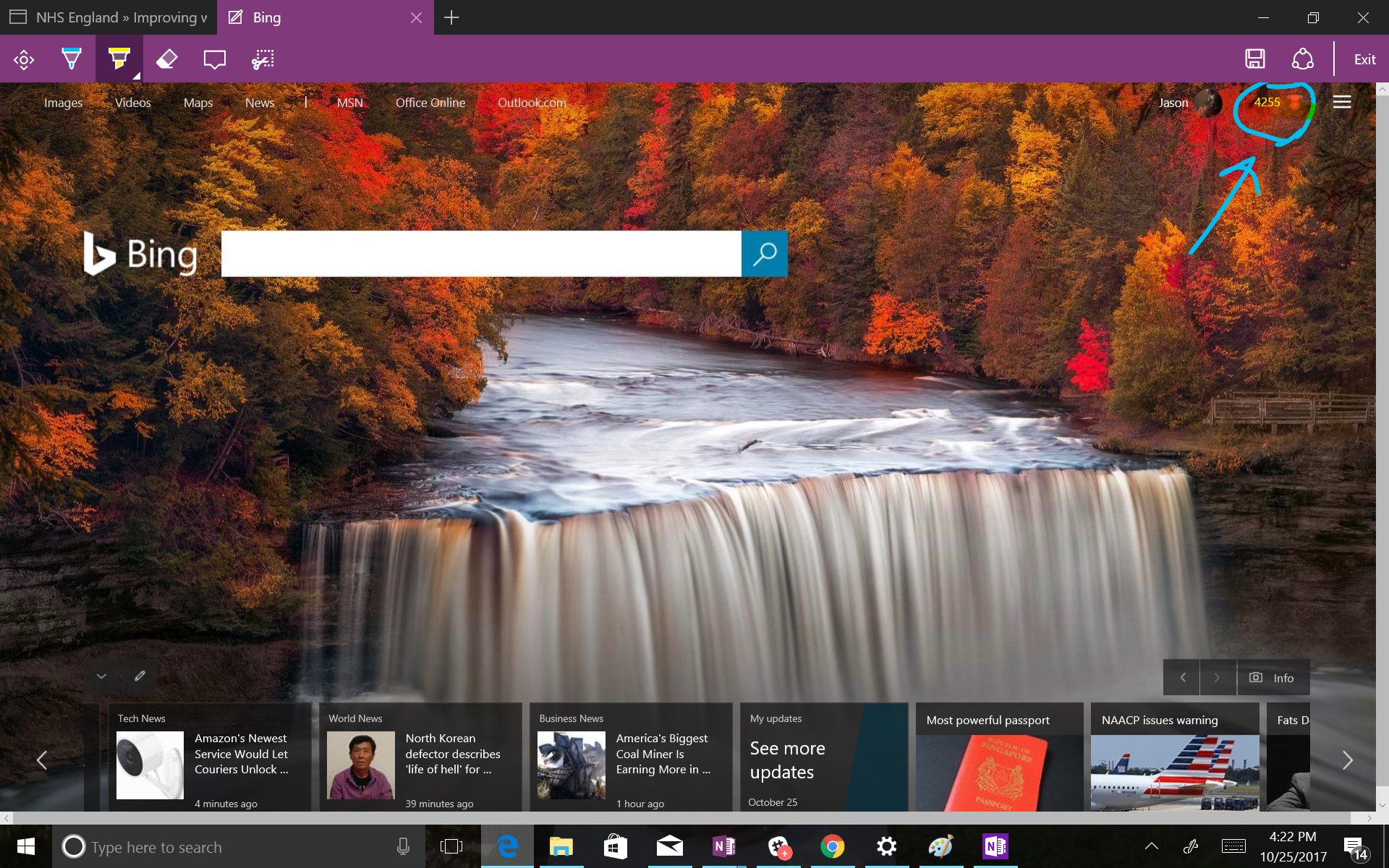1389x868 pixels.
Task: Open Outlook.com link
Action: pyautogui.click(x=532, y=103)
